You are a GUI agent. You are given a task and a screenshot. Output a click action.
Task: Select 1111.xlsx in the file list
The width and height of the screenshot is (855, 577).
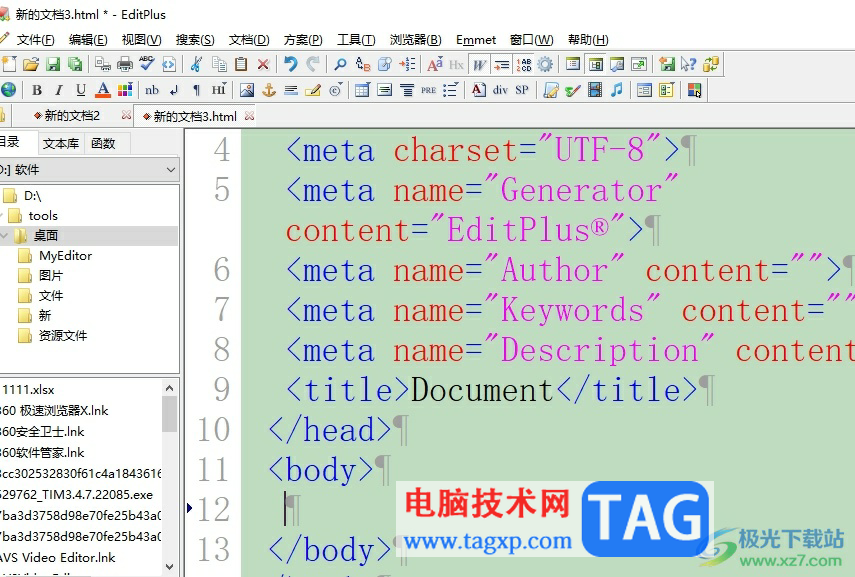30,390
